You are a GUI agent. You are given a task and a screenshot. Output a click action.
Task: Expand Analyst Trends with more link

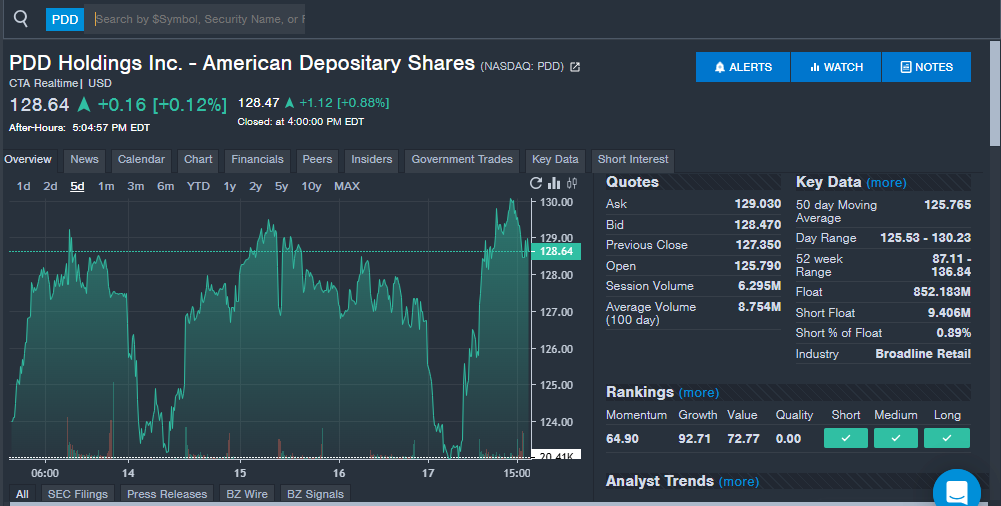[x=738, y=482]
